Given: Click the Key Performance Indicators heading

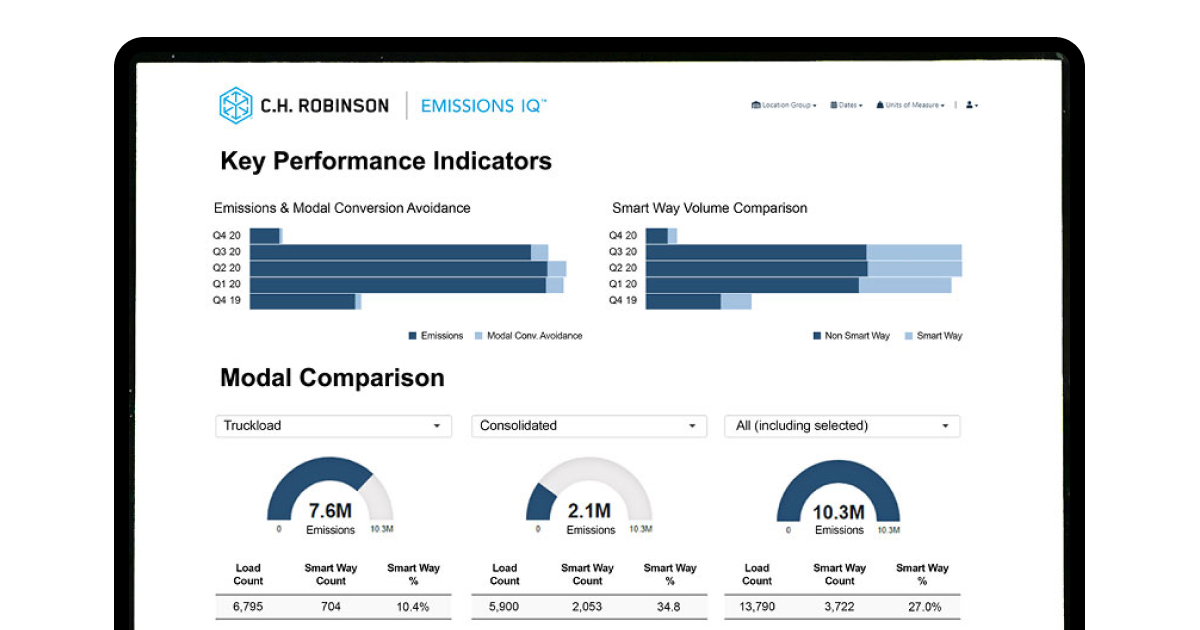Looking at the screenshot, I should [x=386, y=161].
